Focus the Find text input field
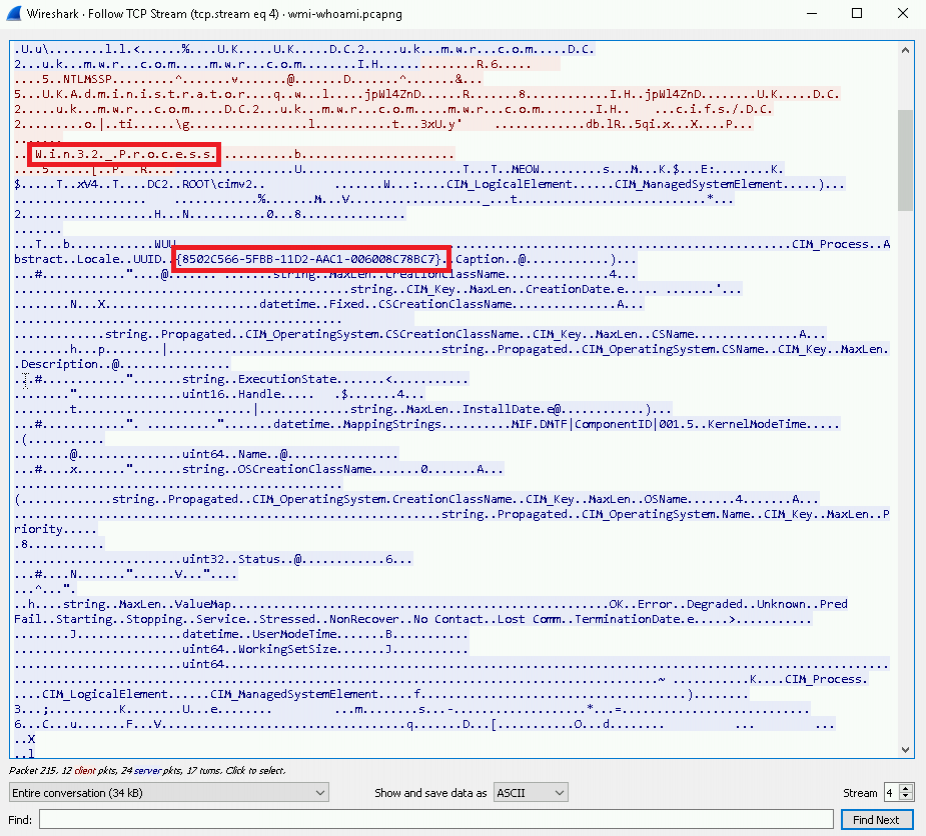Image resolution: width=926 pixels, height=836 pixels. click(x=436, y=819)
